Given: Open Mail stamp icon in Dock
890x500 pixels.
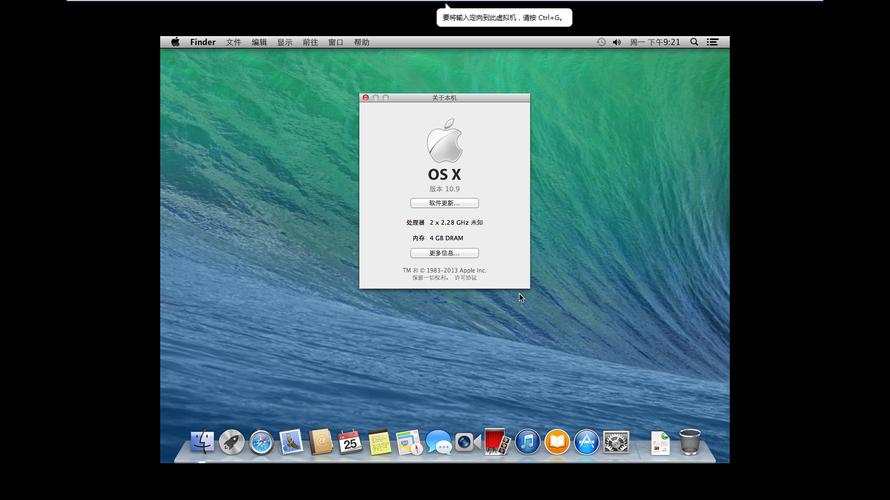Looking at the screenshot, I should [x=291, y=442].
